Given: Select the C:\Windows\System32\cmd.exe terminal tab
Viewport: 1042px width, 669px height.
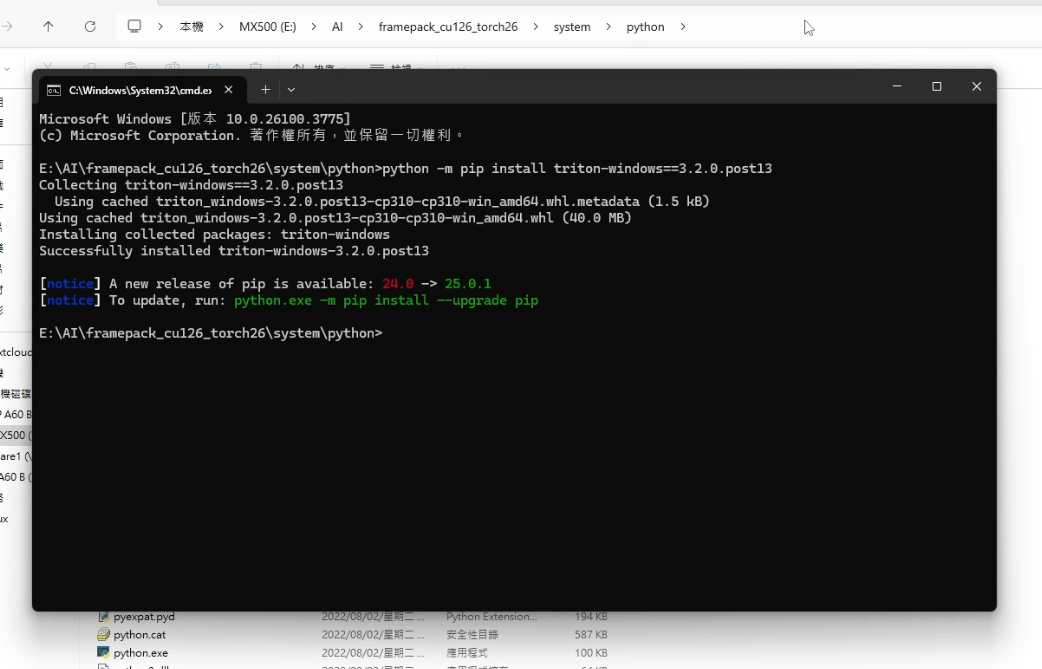Looking at the screenshot, I should (143, 90).
